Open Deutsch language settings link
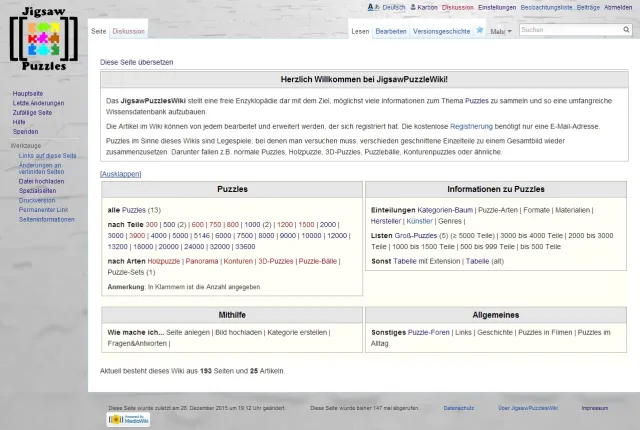Viewport: 640px width, 430px height. click(394, 7)
